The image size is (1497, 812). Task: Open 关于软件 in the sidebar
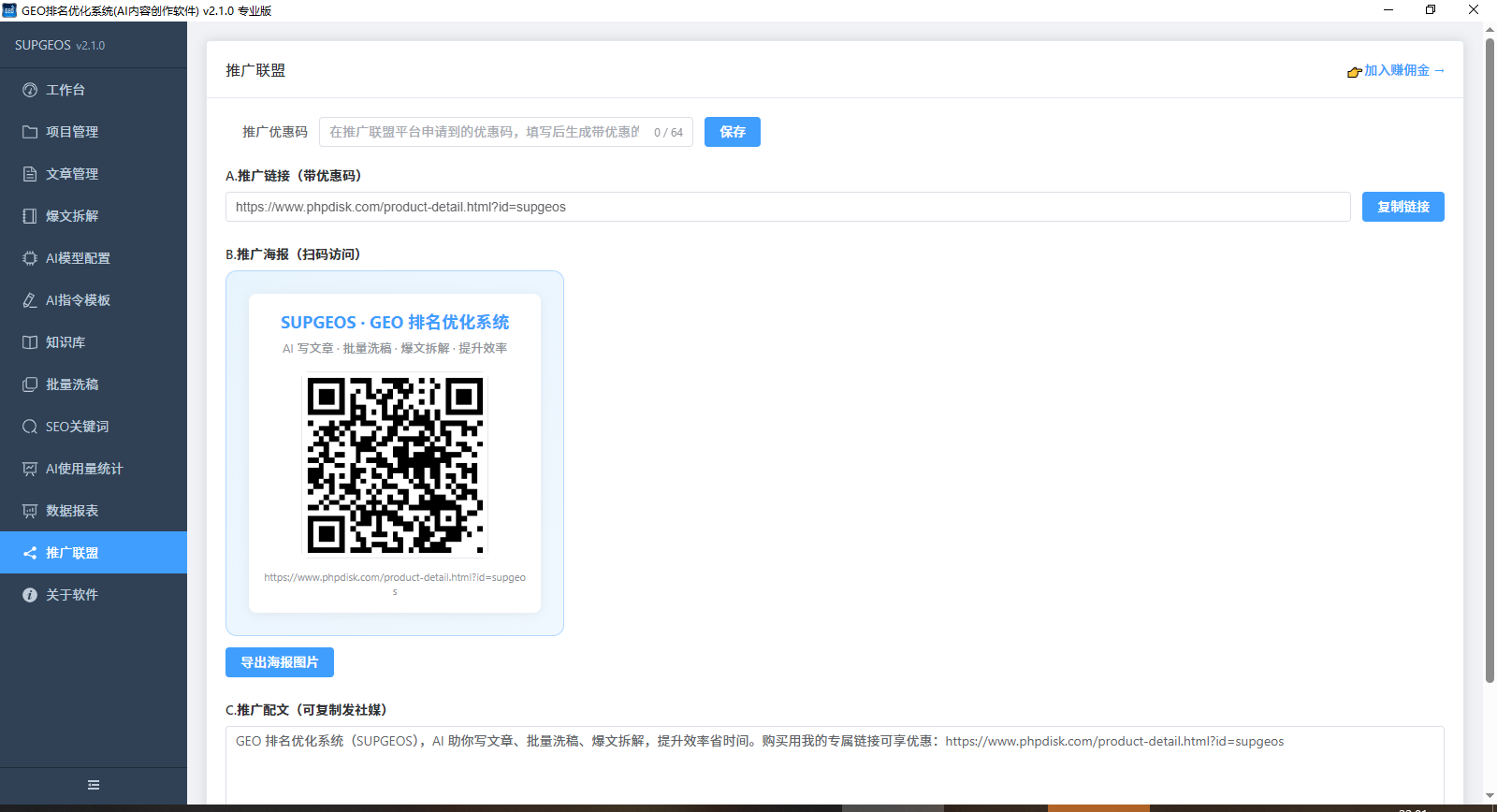tap(94, 595)
